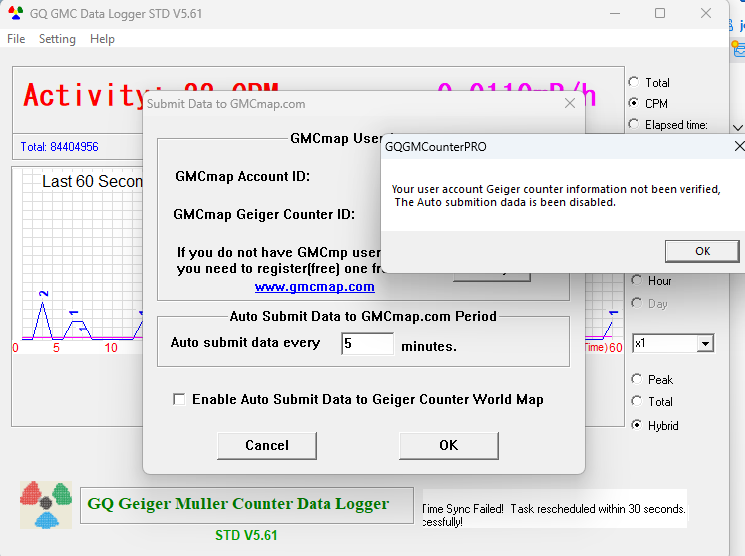745x556 pixels.
Task: Click the auto submit minutes field
Action: tap(367, 344)
